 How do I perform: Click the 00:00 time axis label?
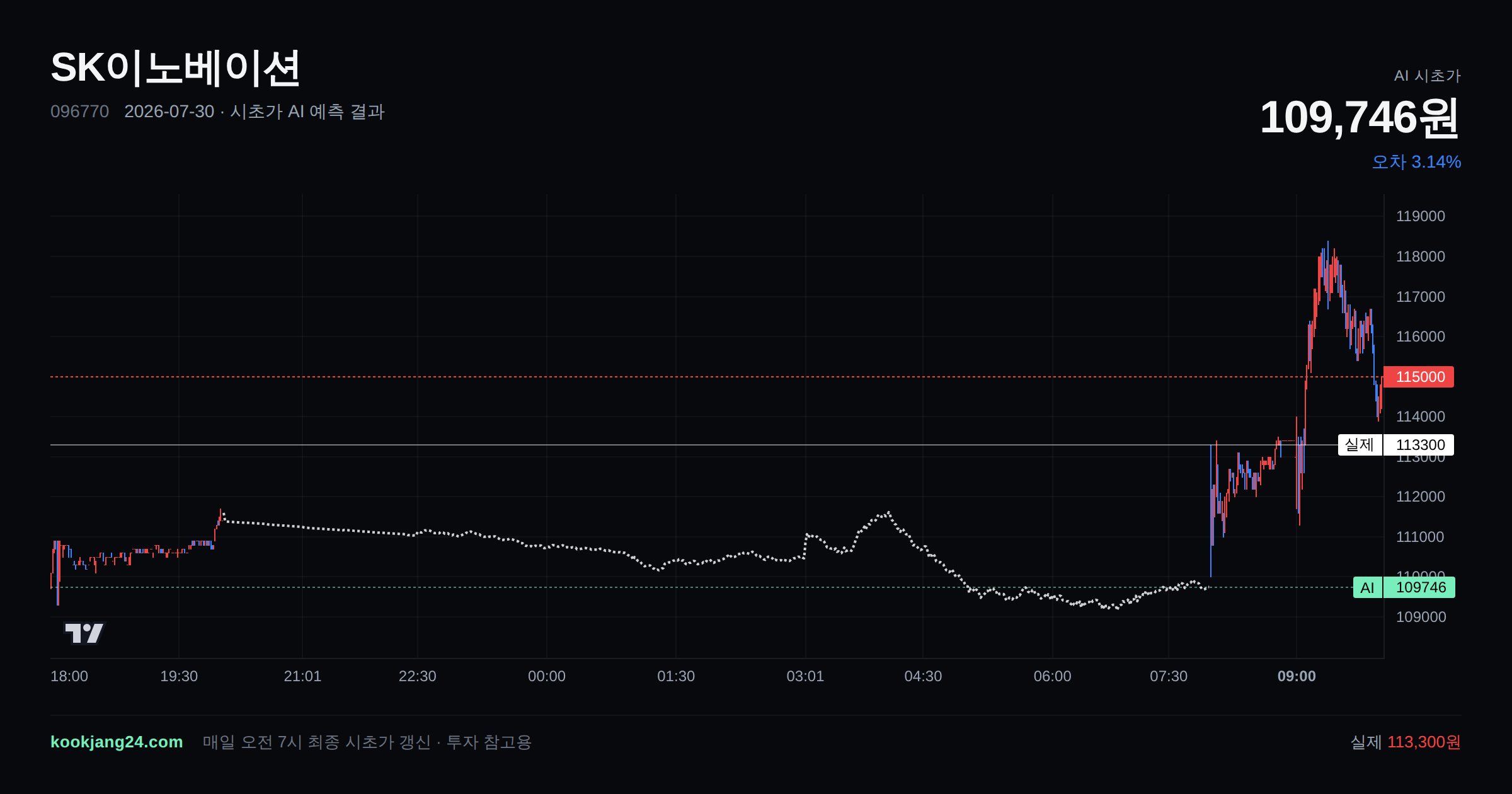pos(547,676)
